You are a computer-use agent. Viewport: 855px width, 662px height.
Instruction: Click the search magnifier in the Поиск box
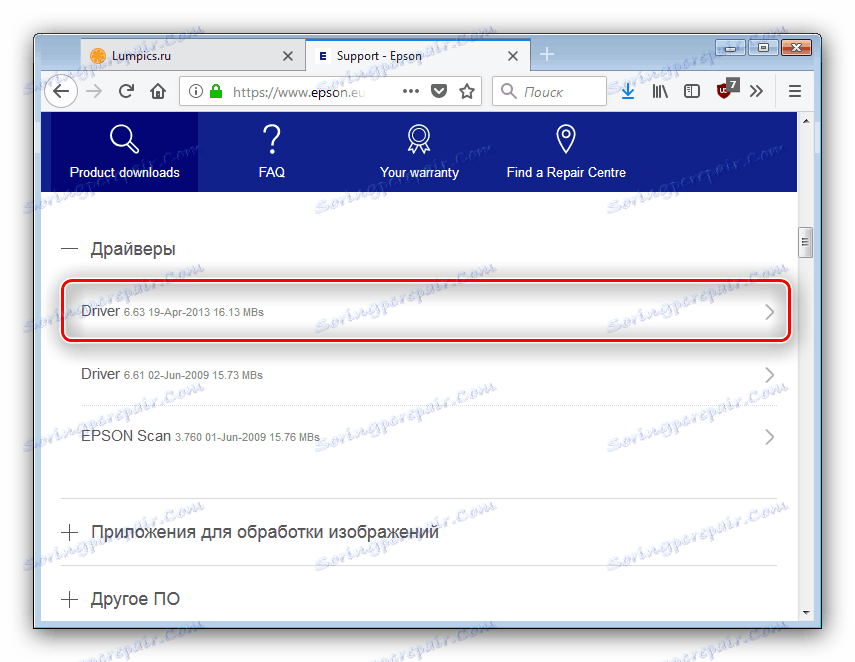click(x=508, y=91)
